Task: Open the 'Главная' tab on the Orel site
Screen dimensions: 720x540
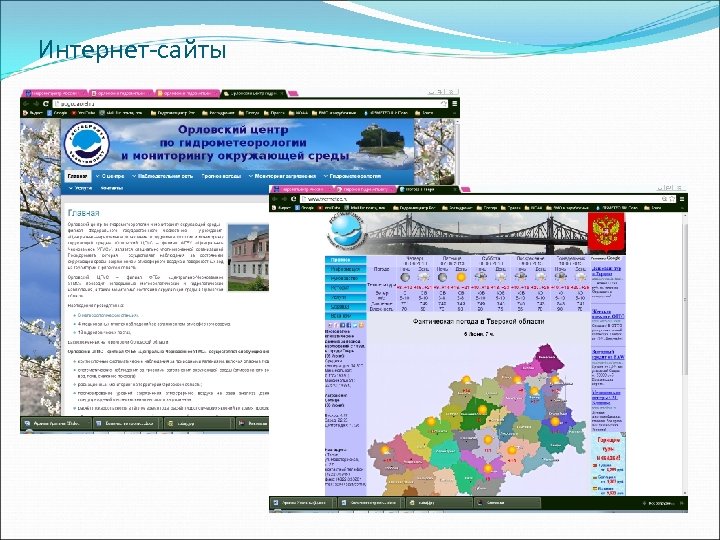Action: click(77, 176)
